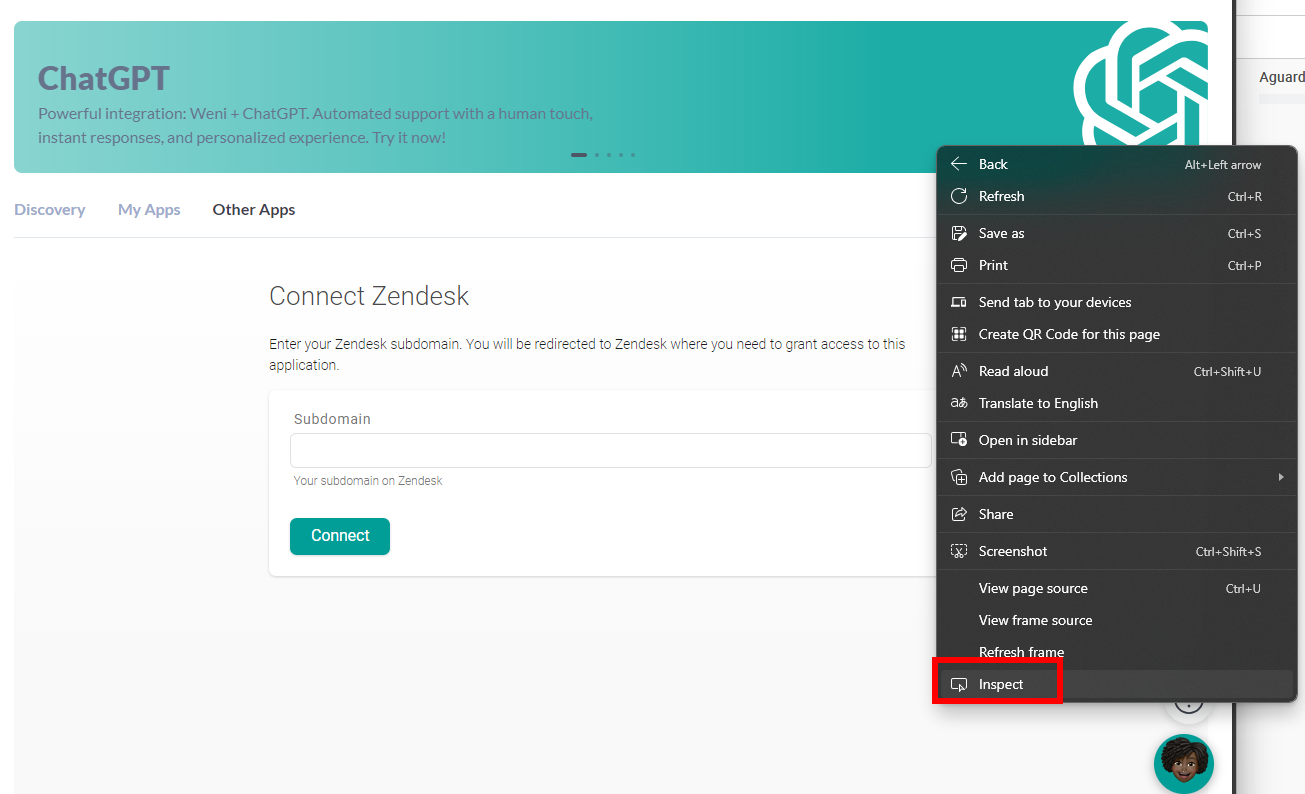Viewport: 1305px width, 794px height.
Task: Choose View page source menu entry
Action: coord(1033,588)
